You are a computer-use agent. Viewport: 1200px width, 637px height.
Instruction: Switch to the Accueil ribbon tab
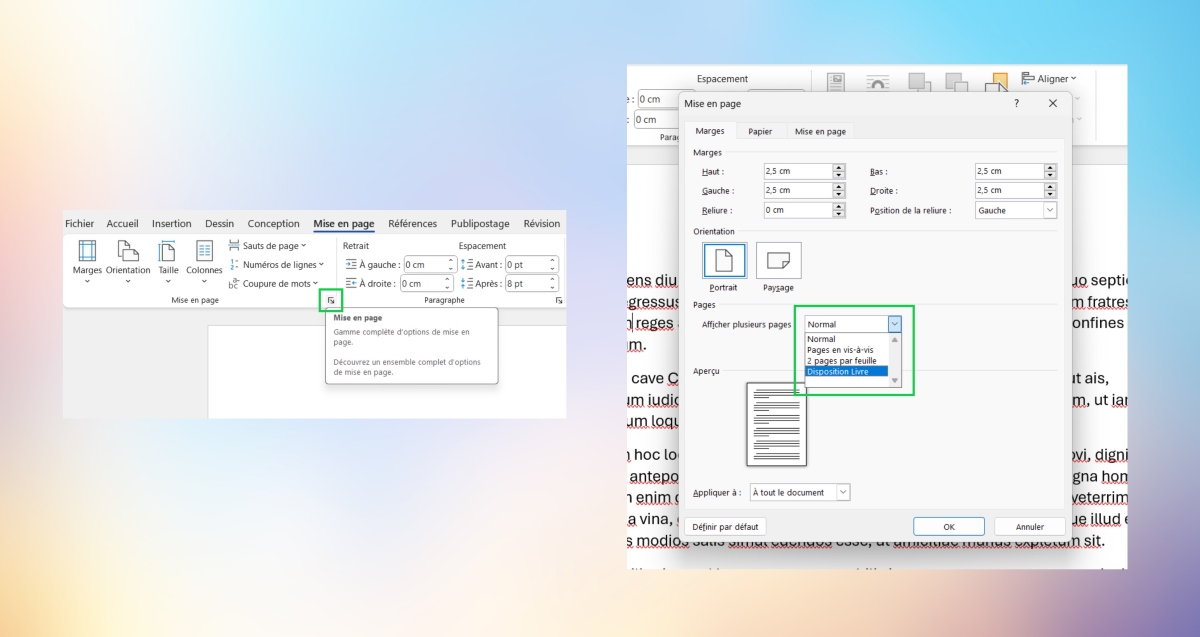(x=123, y=224)
